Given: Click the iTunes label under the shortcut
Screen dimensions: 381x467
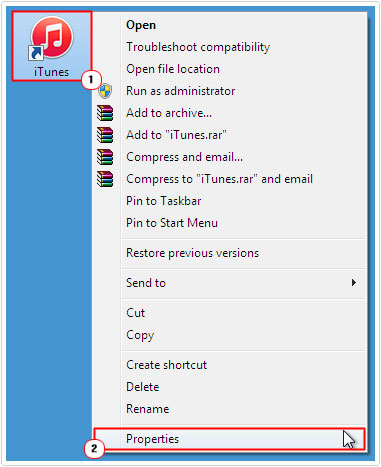Looking at the screenshot, I should (x=51, y=72).
